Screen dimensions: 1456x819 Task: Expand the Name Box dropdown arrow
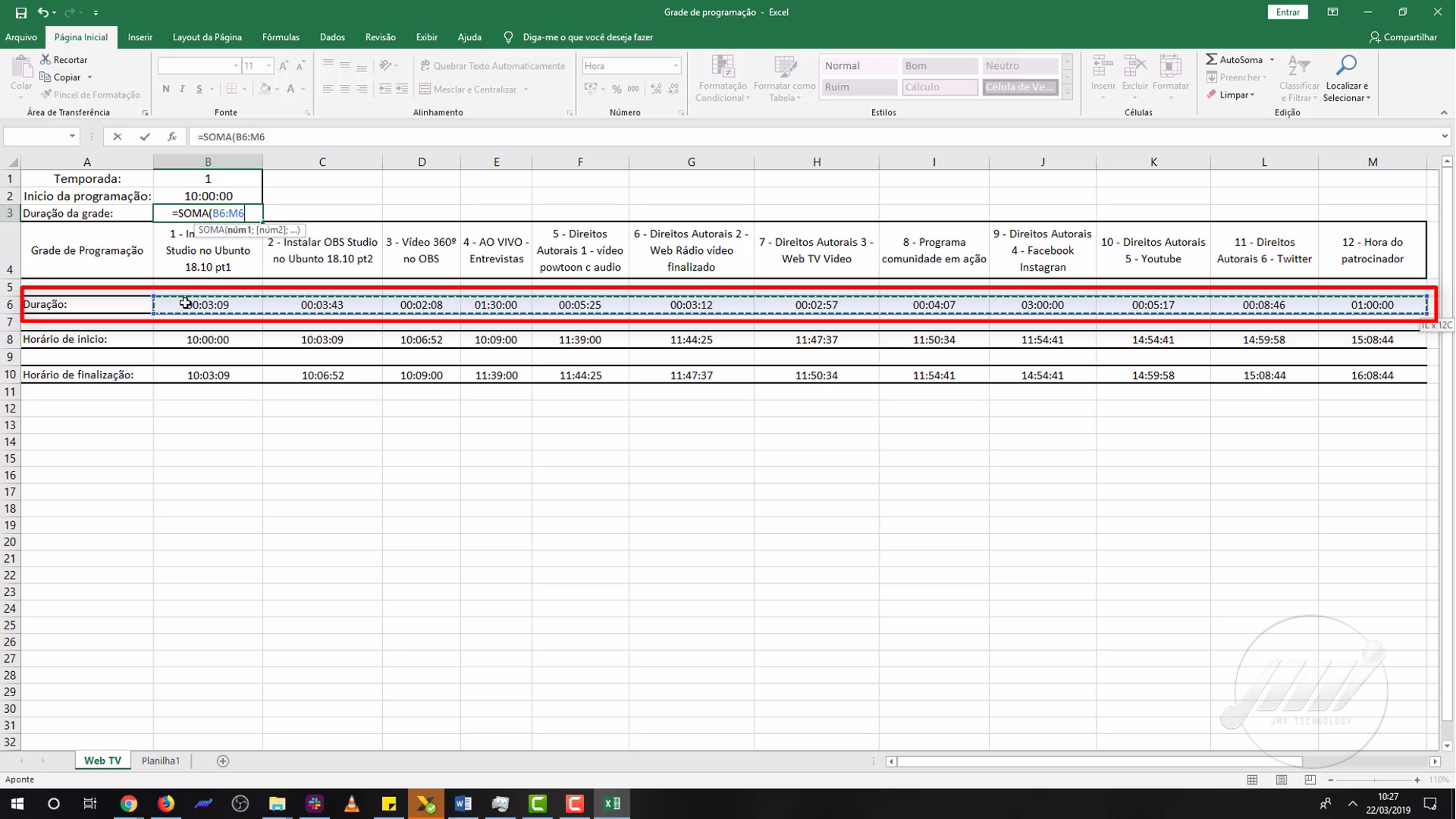tap(72, 136)
